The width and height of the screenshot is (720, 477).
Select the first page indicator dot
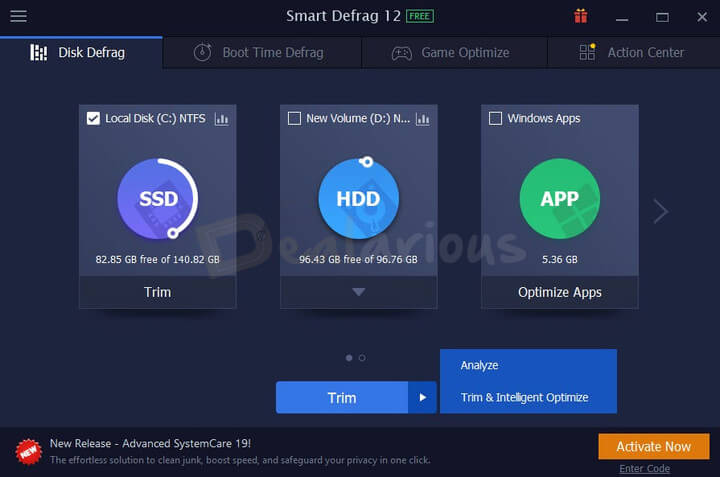[x=349, y=358]
